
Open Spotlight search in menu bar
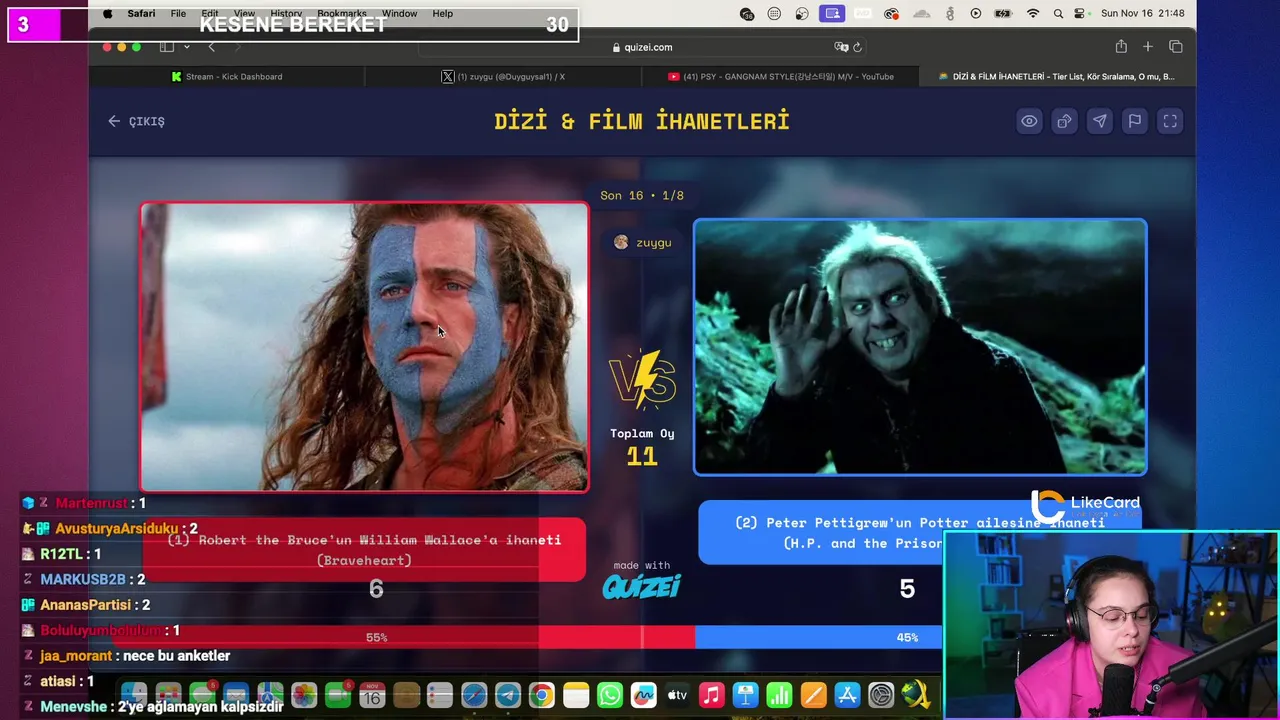tap(1058, 13)
